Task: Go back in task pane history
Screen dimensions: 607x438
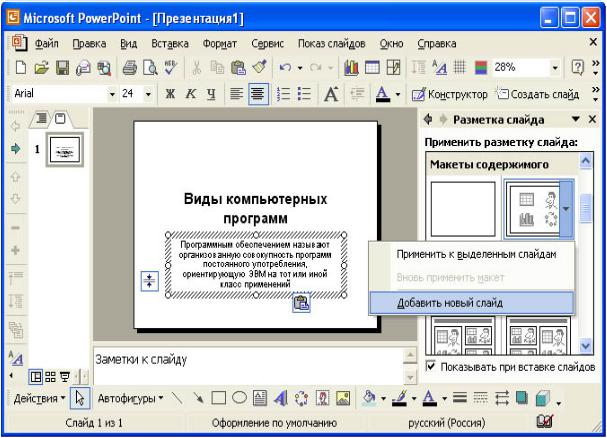Action: coord(428,119)
